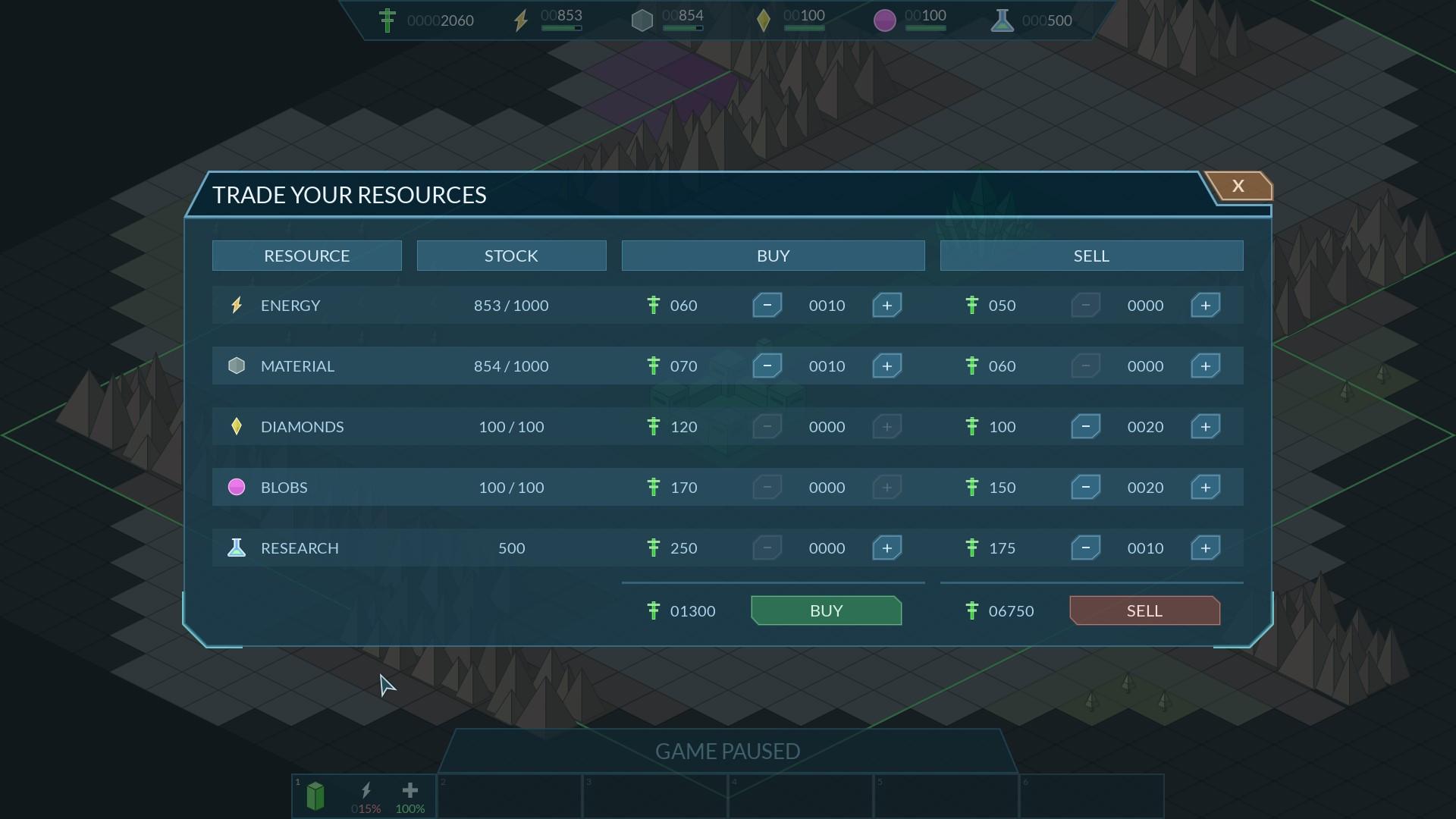Decrease Diamonds sell quantity with minus
Viewport: 1456px width, 819px height.
click(x=1085, y=427)
